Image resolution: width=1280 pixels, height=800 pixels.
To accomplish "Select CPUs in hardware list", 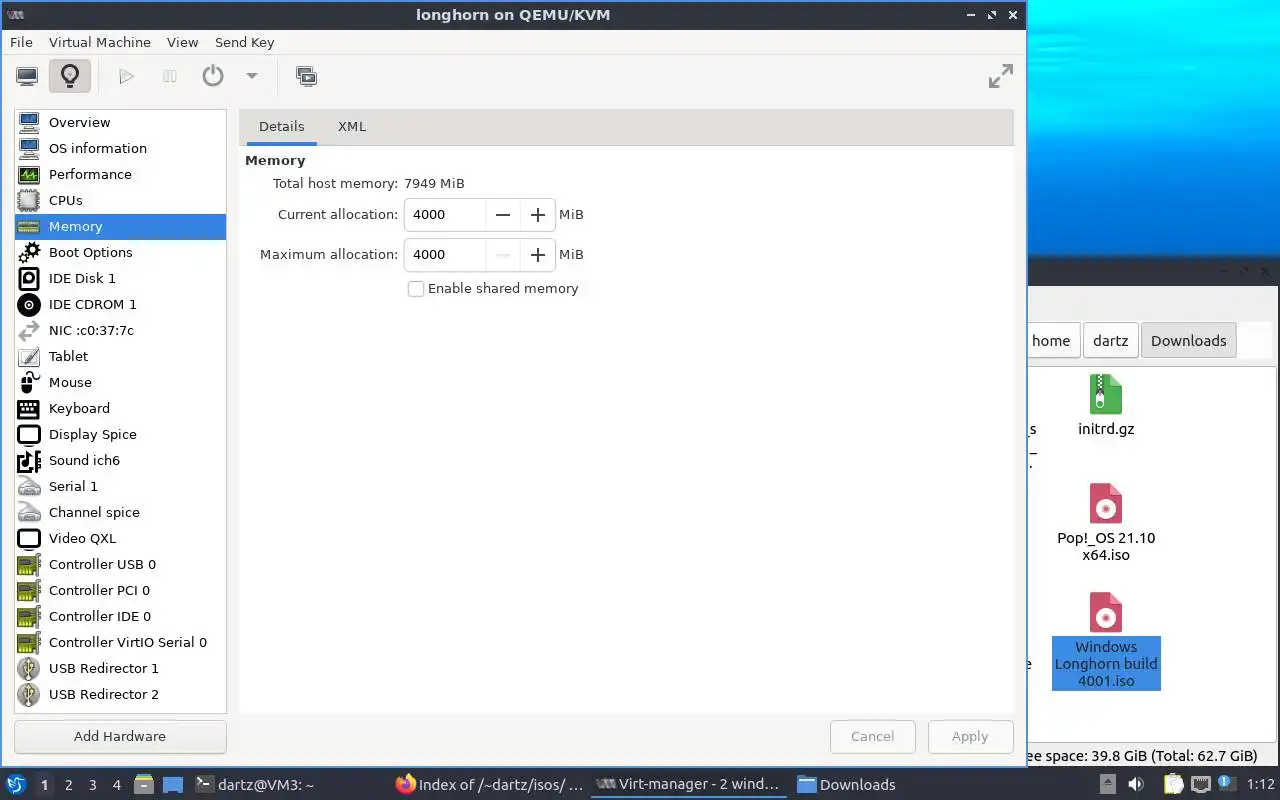I will pos(120,200).
